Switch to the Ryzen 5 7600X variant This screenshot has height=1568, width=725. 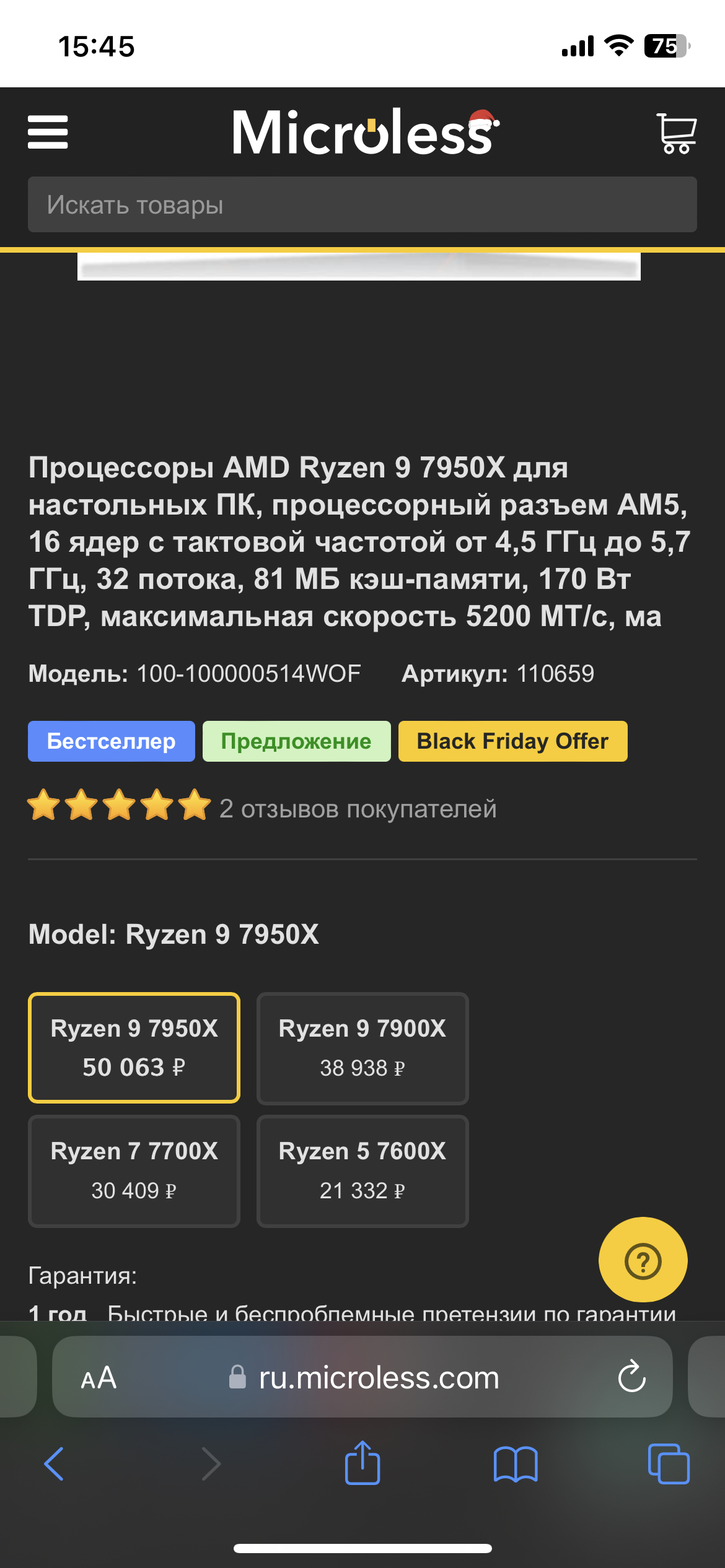pyautogui.click(x=362, y=1170)
